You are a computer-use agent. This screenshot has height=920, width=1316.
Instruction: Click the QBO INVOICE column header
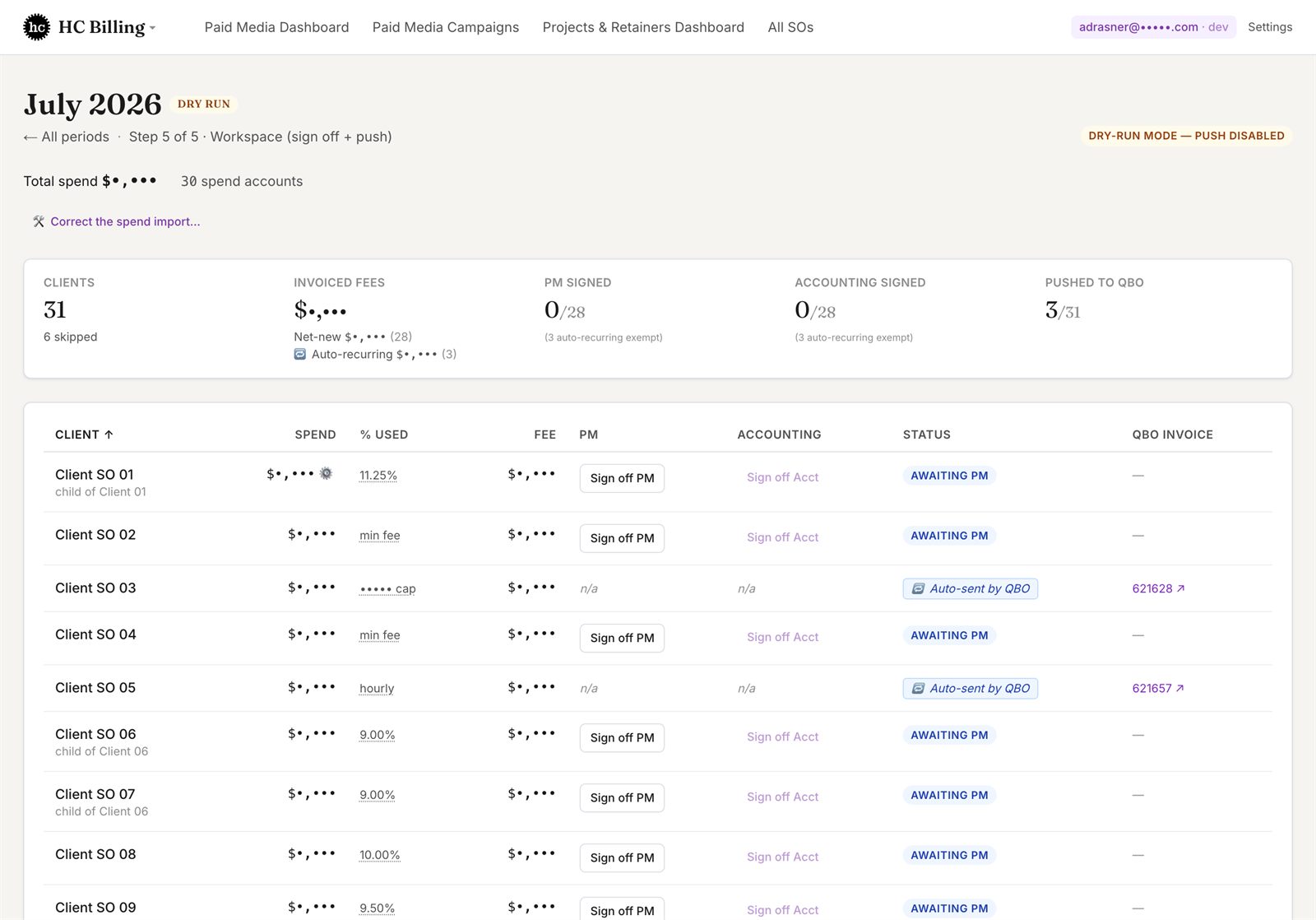[1173, 434]
